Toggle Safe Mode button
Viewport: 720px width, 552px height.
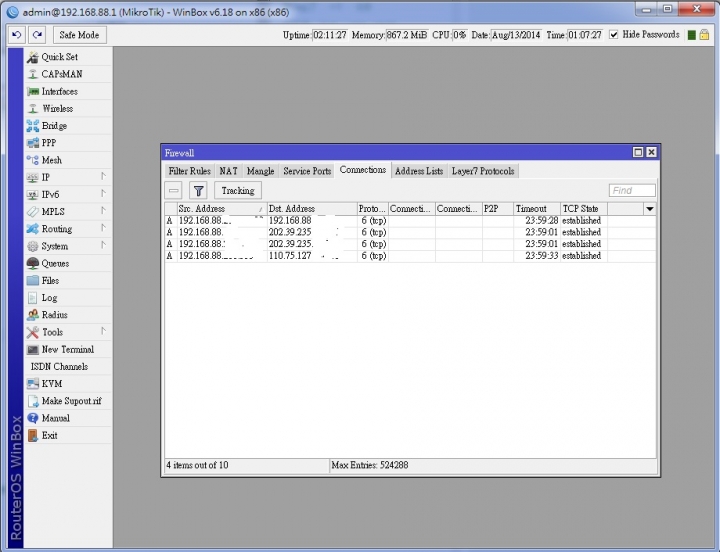pos(79,35)
